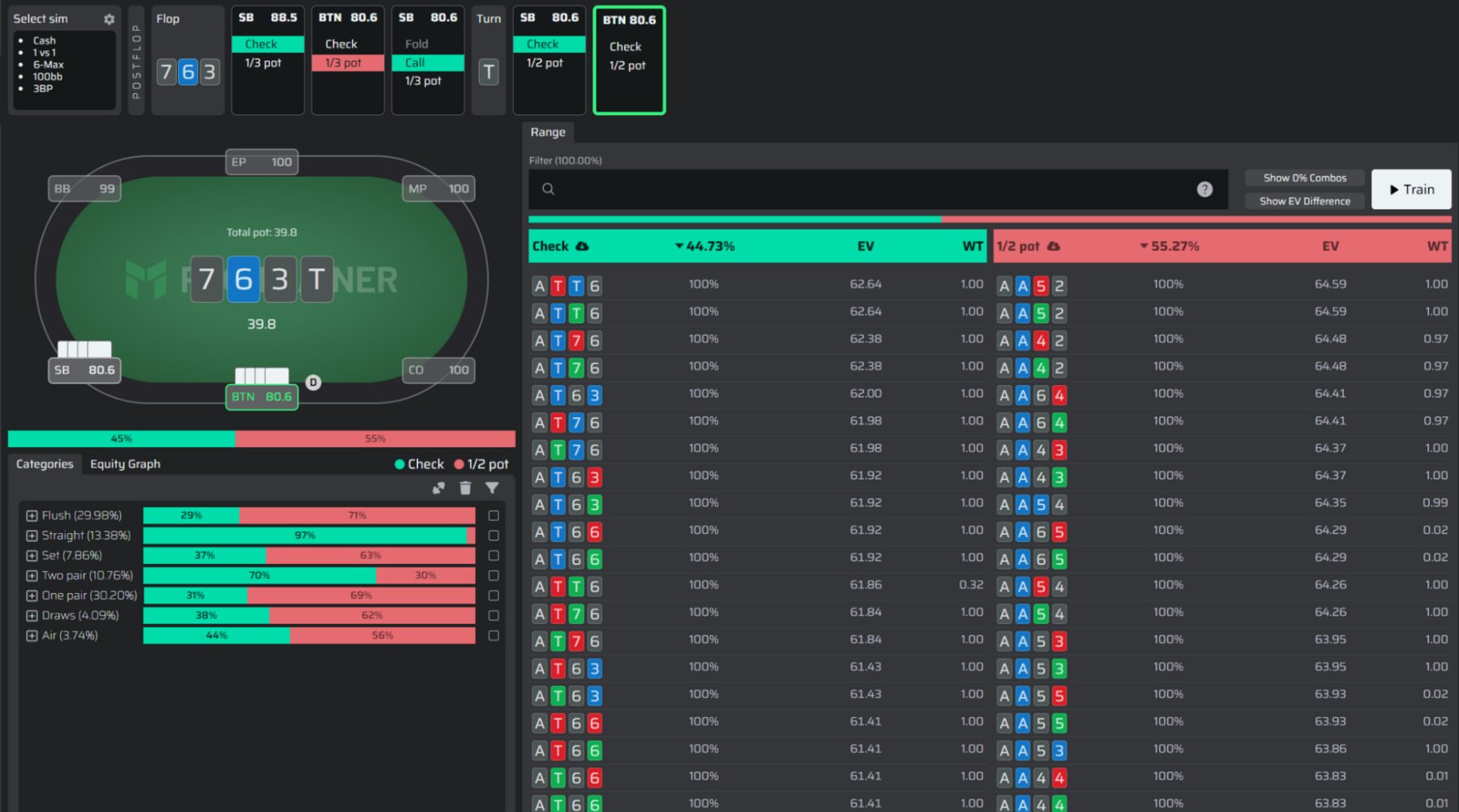The width and height of the screenshot is (1459, 812).
Task: Sort Check column by 44.73% arrow
Action: pyautogui.click(x=679, y=246)
